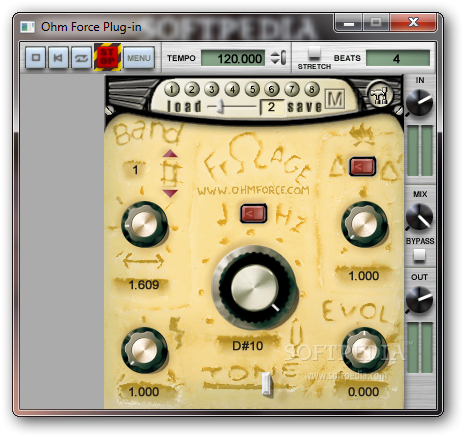Click the bottom-left knob beside the lightning mark
This screenshot has height=437, width=464.
click(144, 350)
